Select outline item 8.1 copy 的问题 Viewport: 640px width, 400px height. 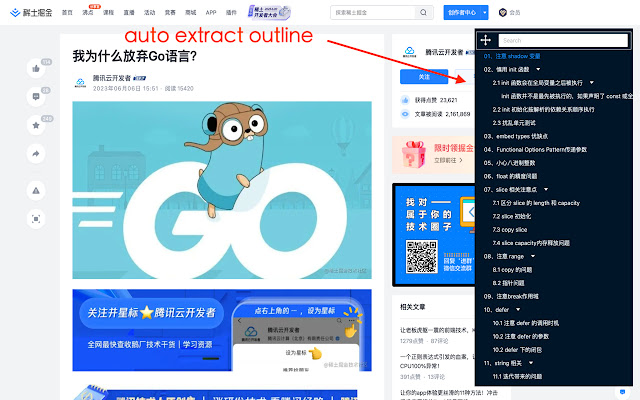coord(512,270)
